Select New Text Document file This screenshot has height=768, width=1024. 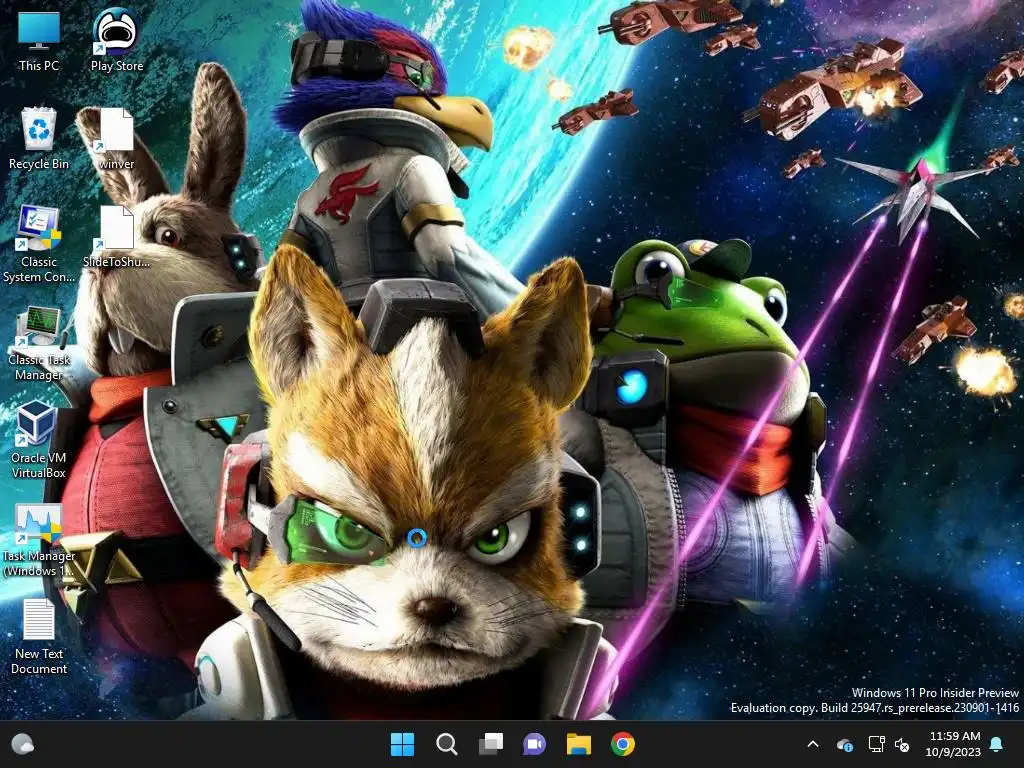[x=39, y=637]
